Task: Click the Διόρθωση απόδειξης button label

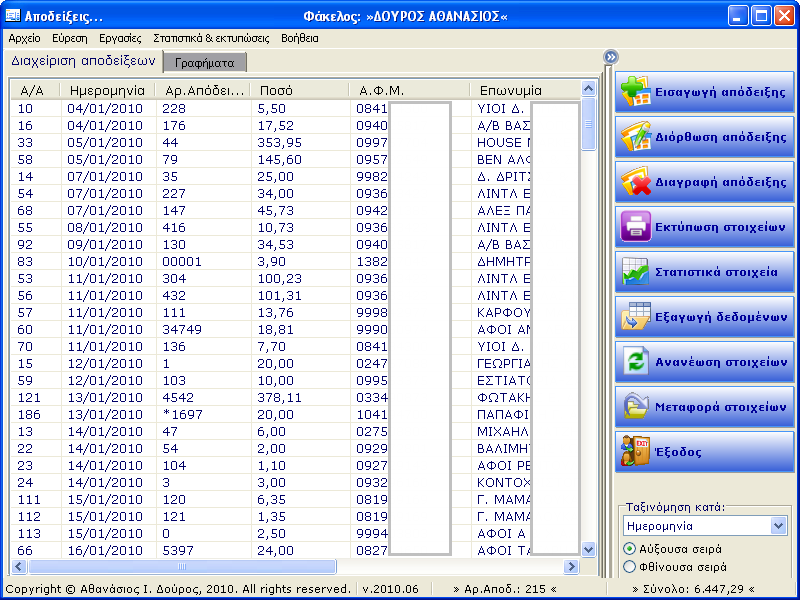Action: pos(721,137)
